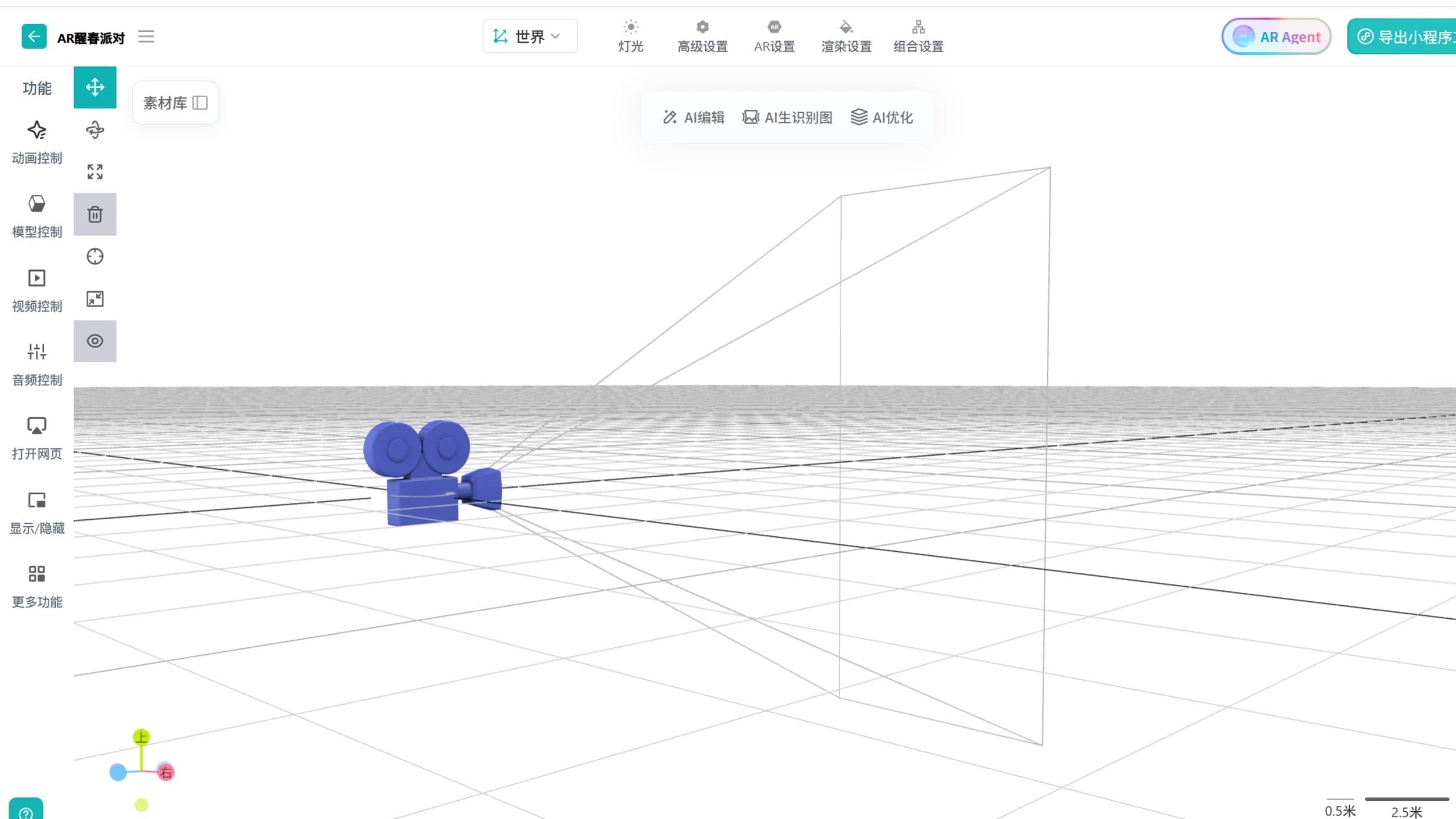
Task: Open 动画控制 animation control
Action: [x=37, y=143]
